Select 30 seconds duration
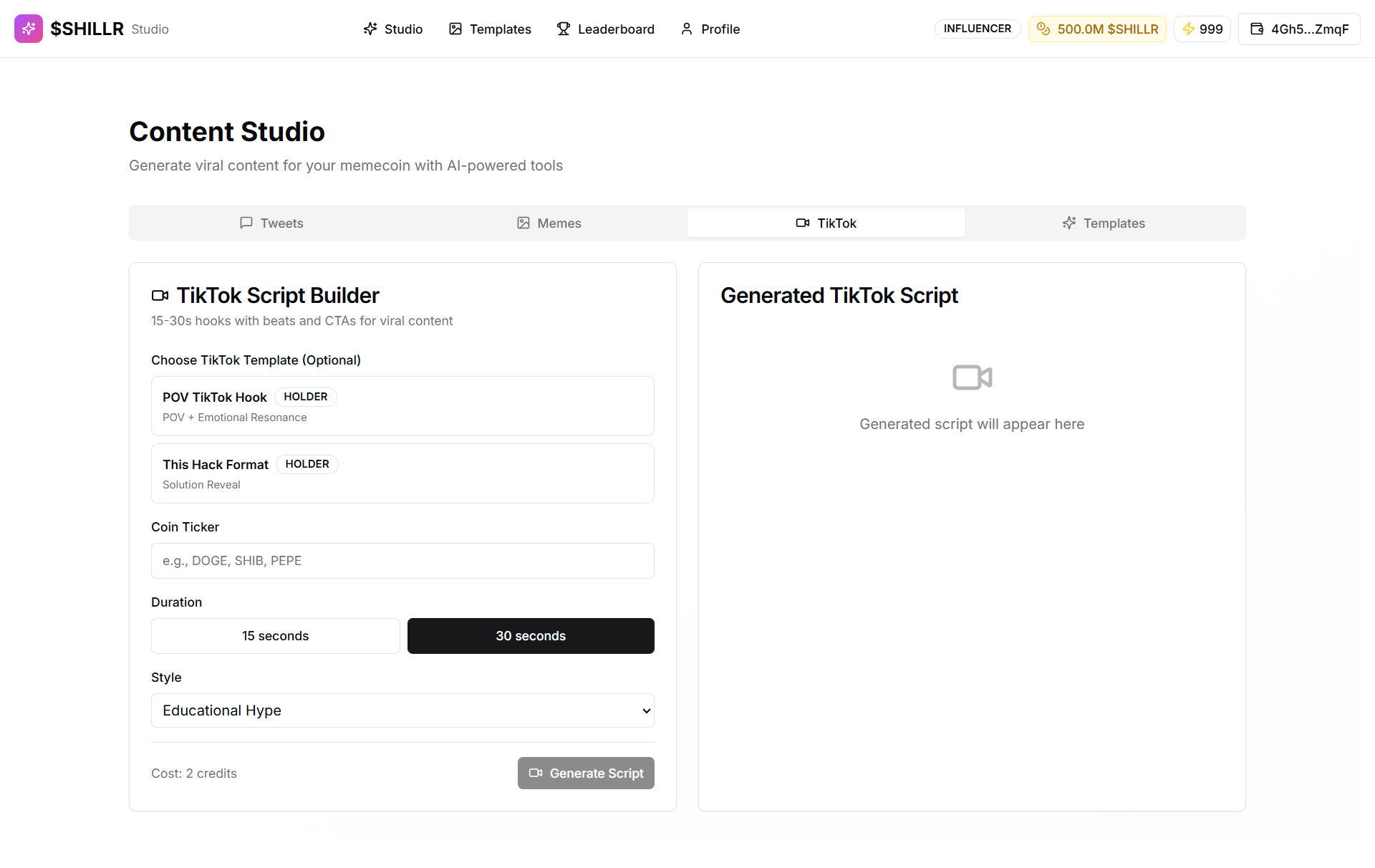 (531, 636)
